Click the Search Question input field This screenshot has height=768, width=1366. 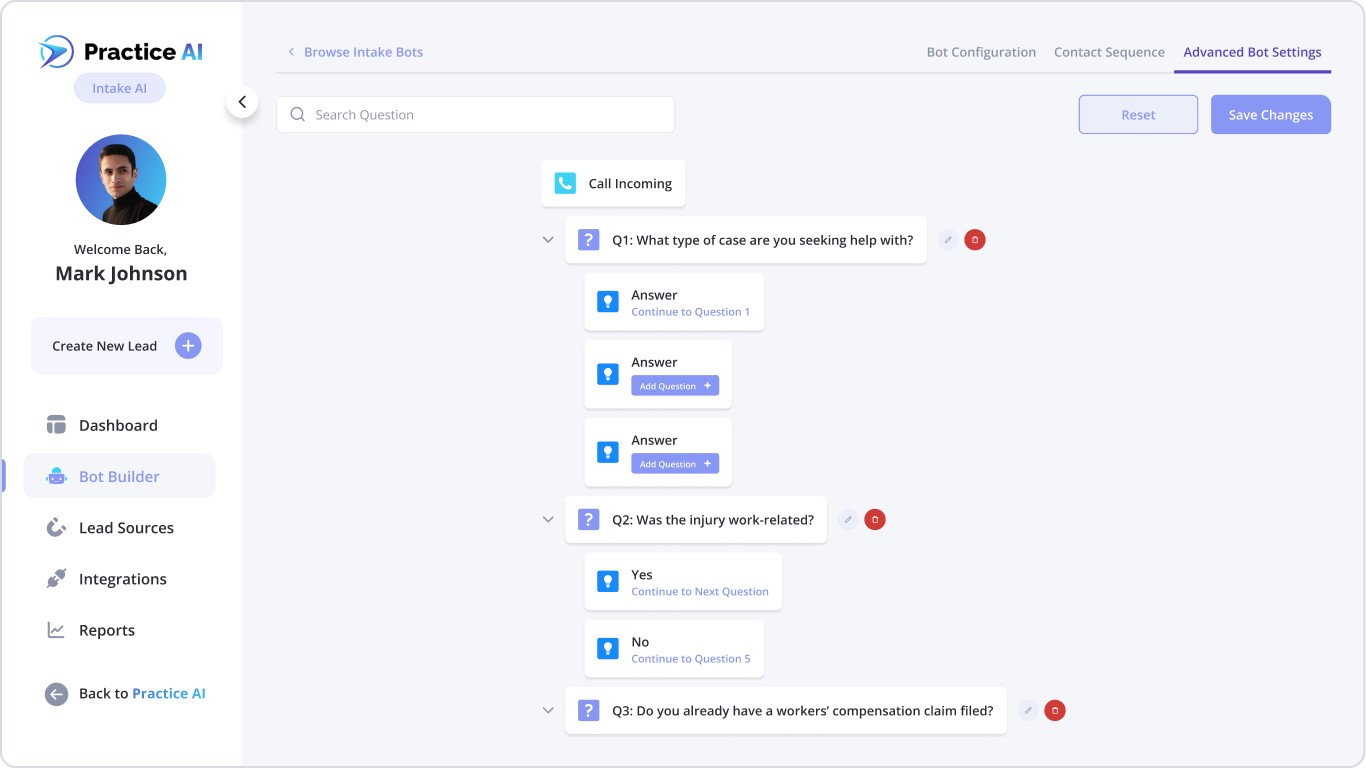[475, 114]
